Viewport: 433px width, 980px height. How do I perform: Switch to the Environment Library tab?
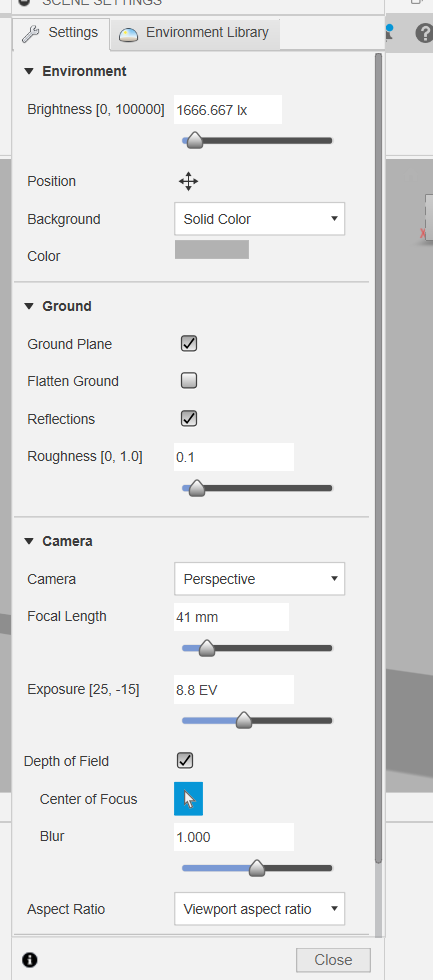(x=194, y=33)
